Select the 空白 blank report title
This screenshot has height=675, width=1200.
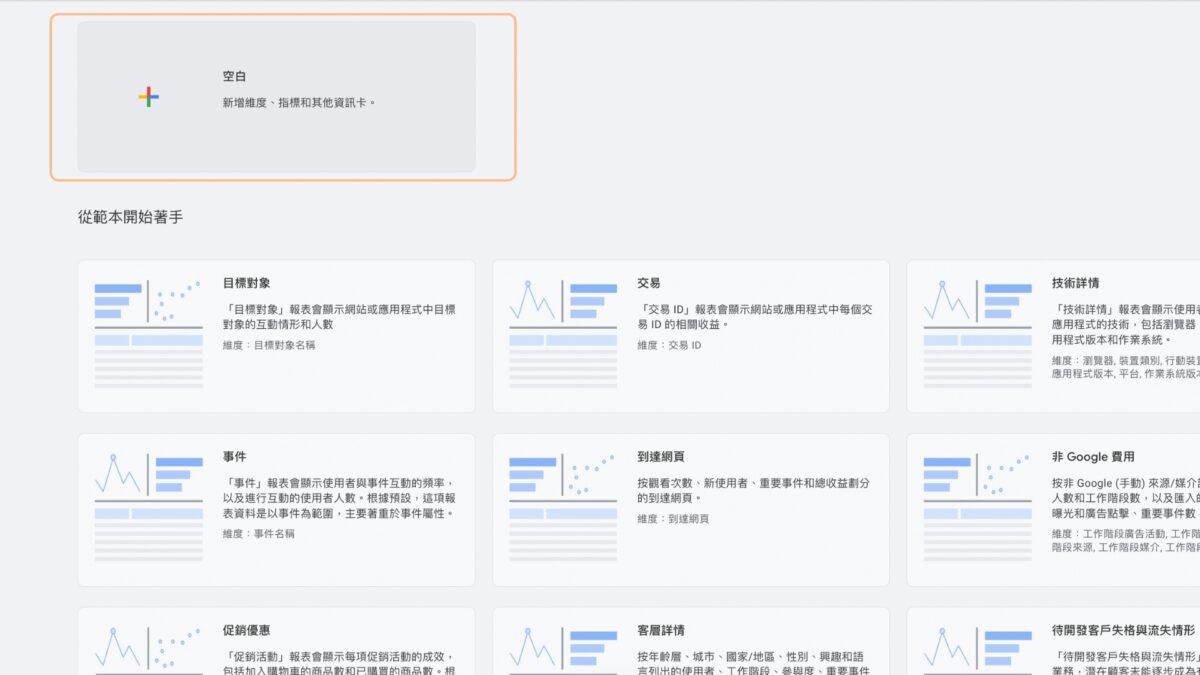point(234,77)
